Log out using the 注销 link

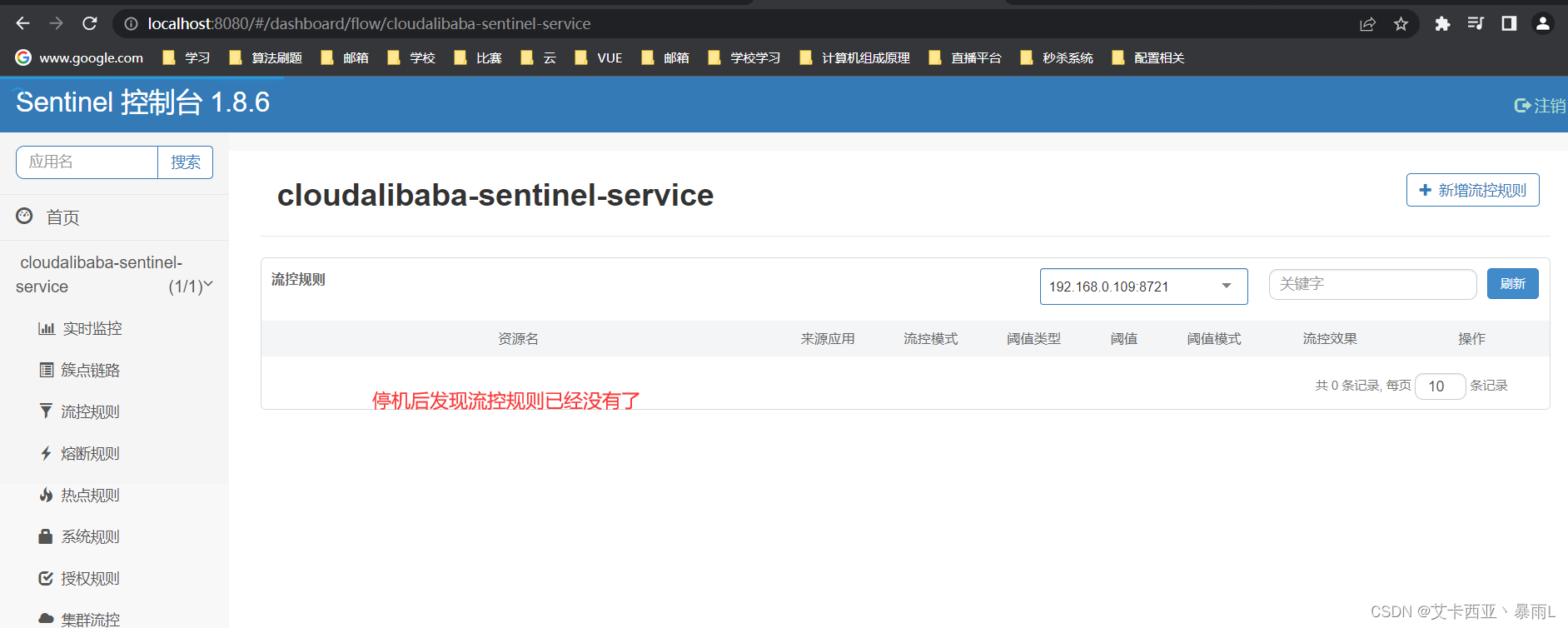pyautogui.click(x=1540, y=106)
